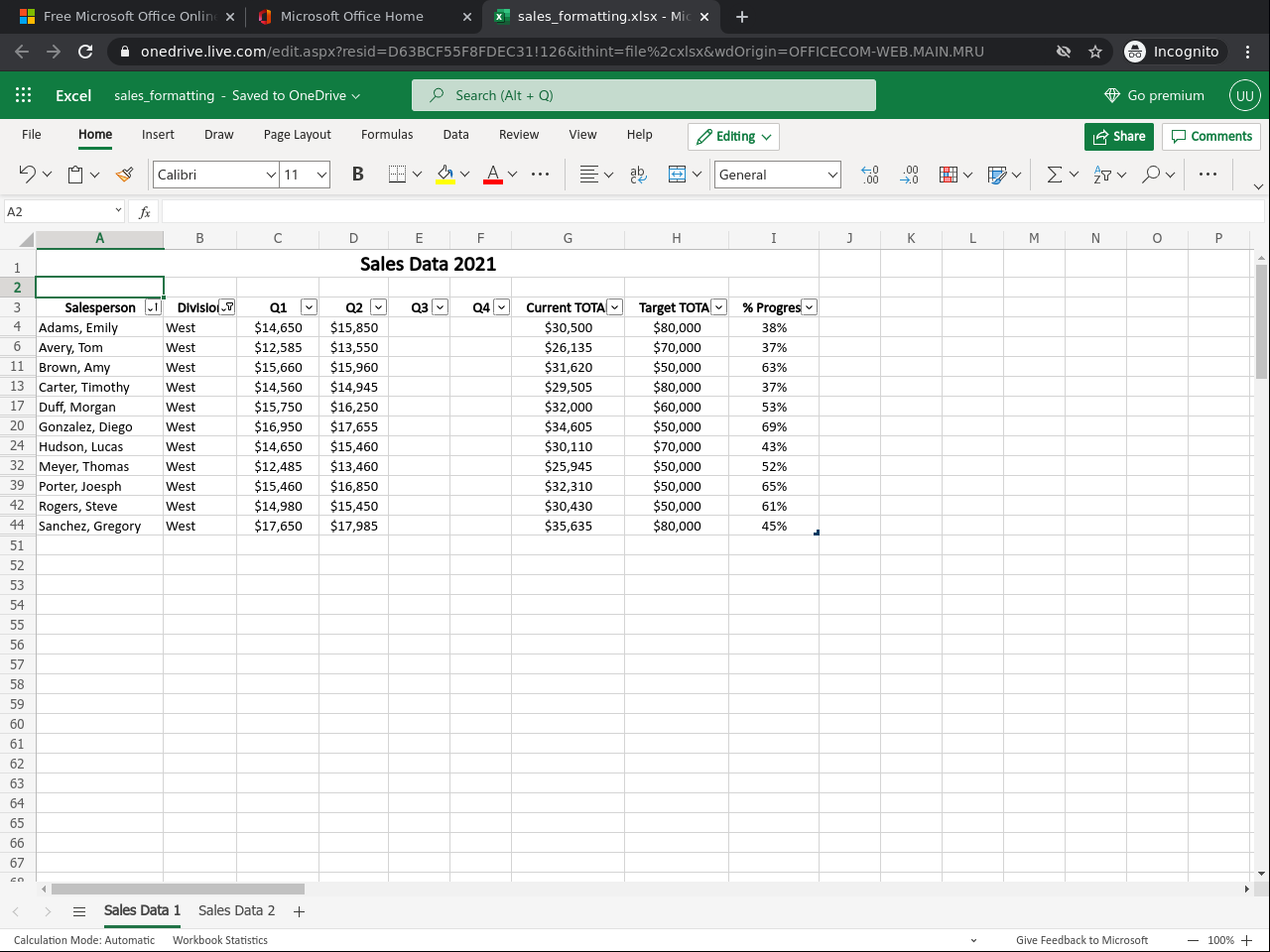Click the Undo icon
This screenshot has height=952, width=1270.
click(27, 175)
